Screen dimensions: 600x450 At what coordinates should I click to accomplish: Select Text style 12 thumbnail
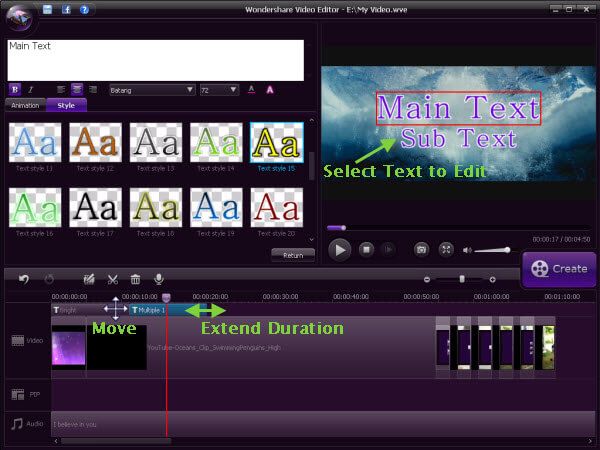pos(95,143)
